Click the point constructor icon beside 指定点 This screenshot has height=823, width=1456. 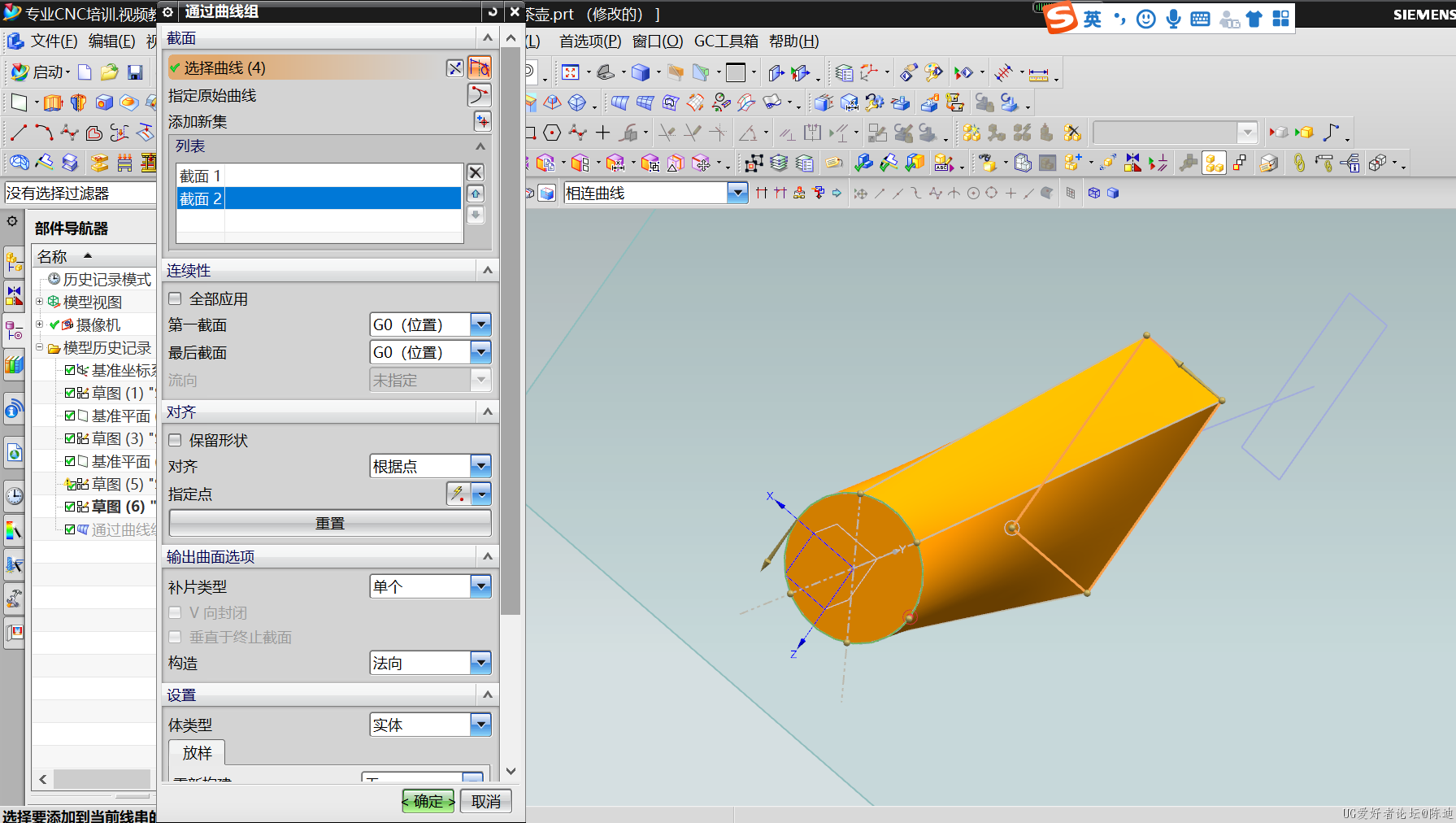pos(459,494)
